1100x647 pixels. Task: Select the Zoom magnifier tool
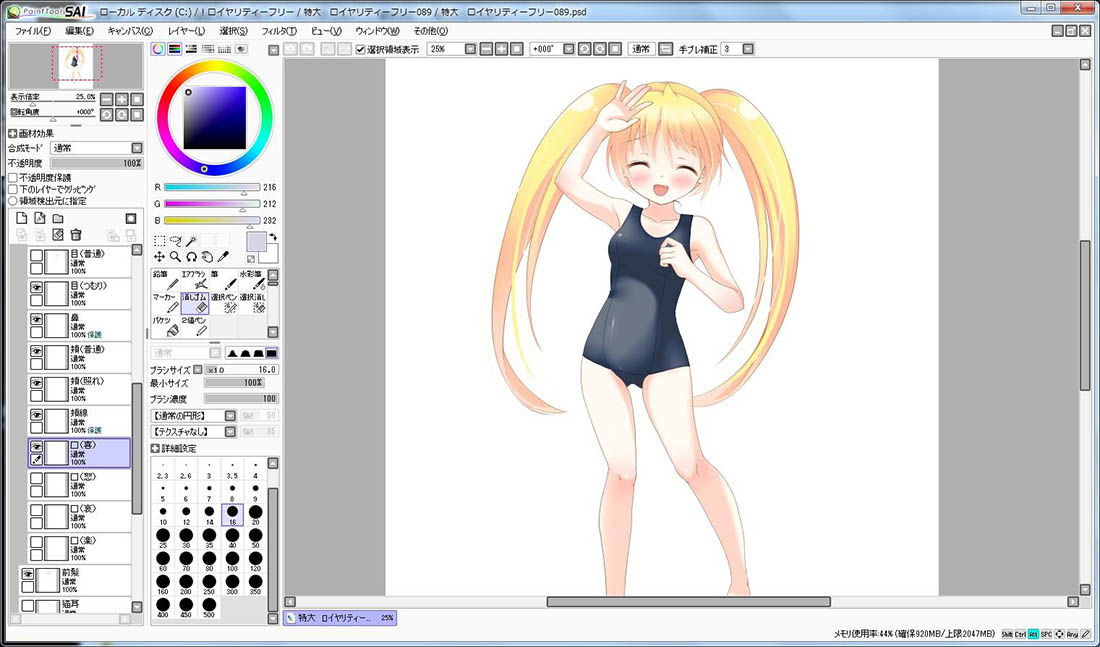[x=175, y=257]
